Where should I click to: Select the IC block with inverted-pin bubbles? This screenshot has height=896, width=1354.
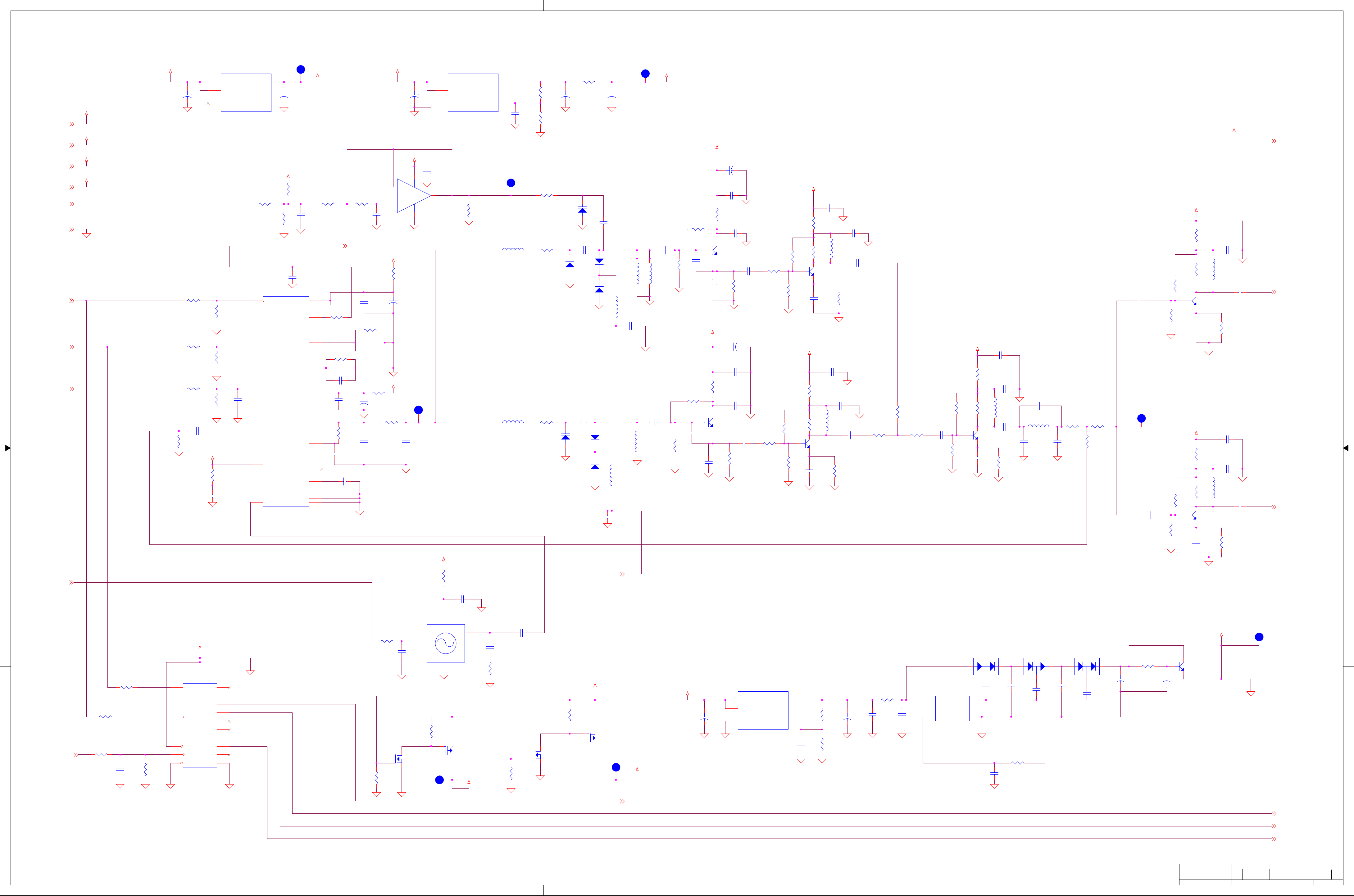click(200, 725)
